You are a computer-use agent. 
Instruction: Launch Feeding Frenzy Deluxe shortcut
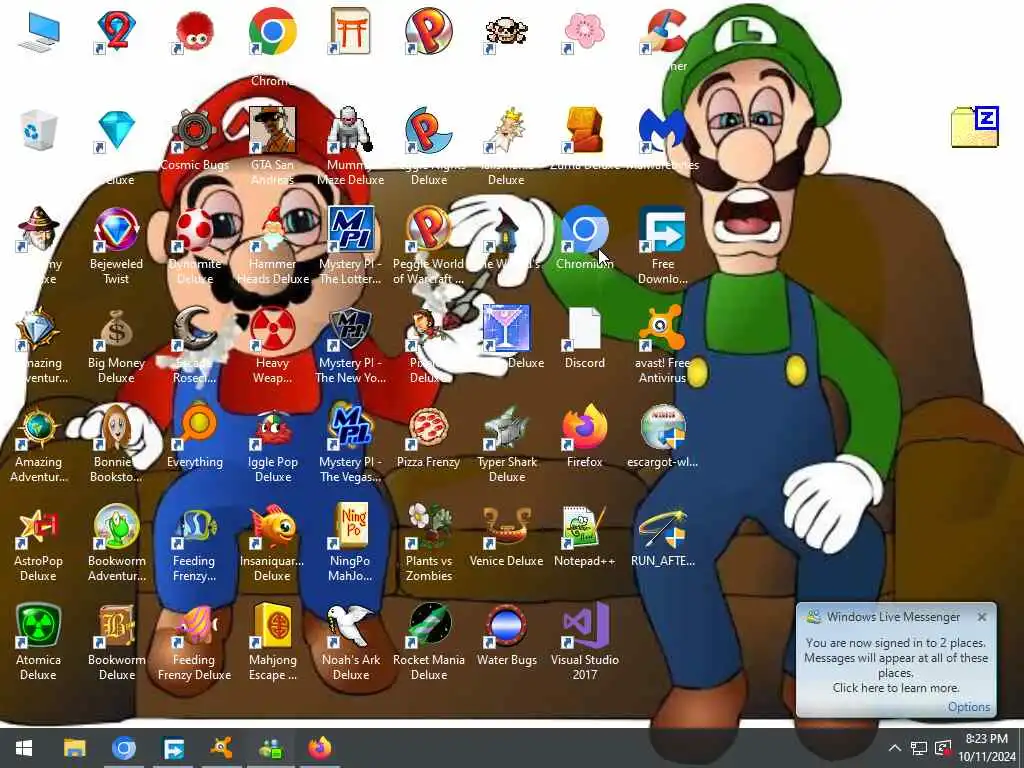[195, 626]
